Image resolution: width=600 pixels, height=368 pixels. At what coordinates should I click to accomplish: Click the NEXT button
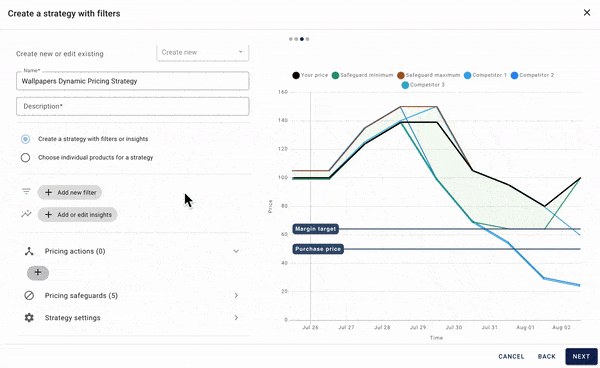tap(581, 357)
